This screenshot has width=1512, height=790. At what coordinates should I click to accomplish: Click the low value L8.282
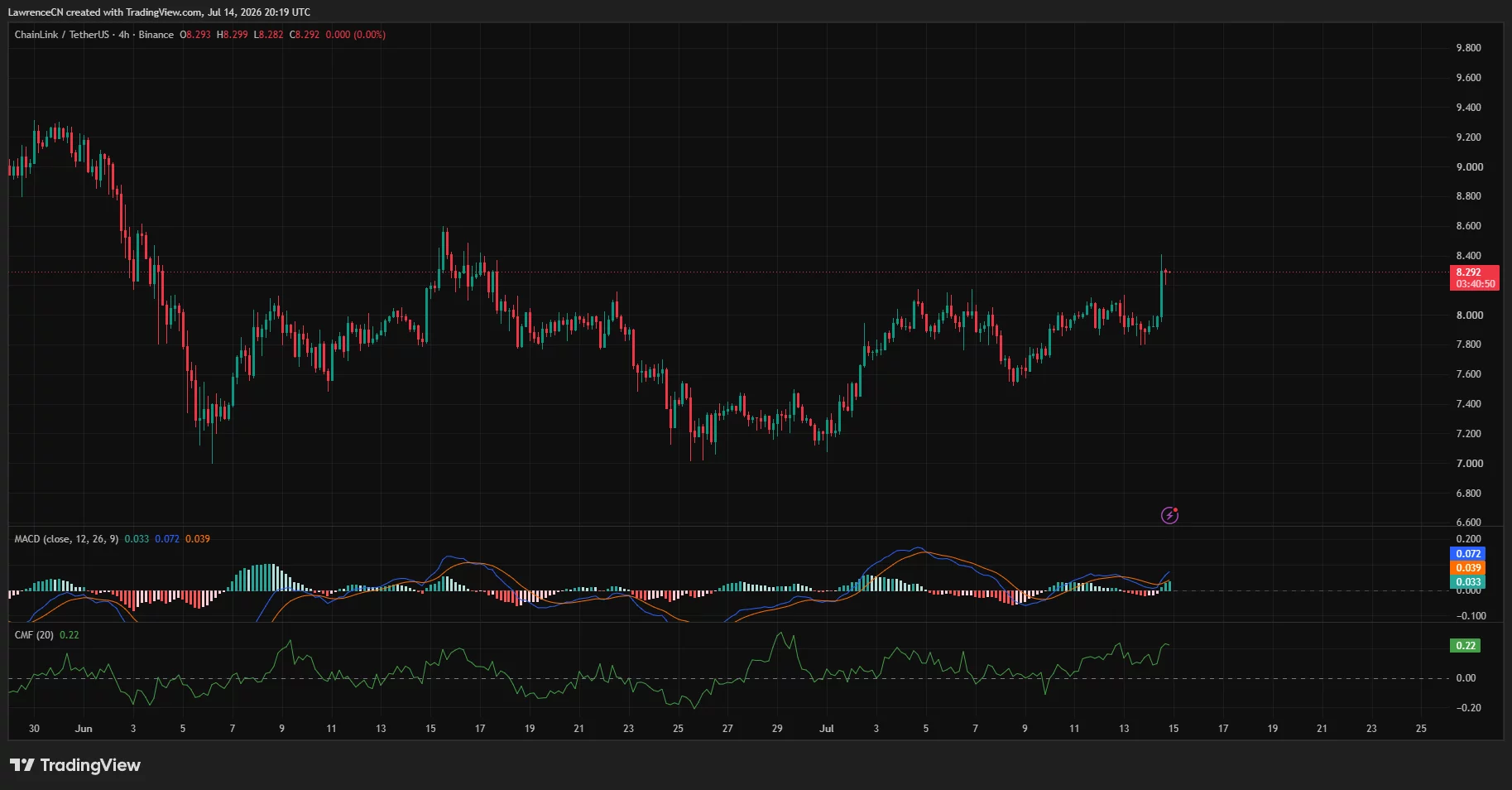click(x=268, y=35)
